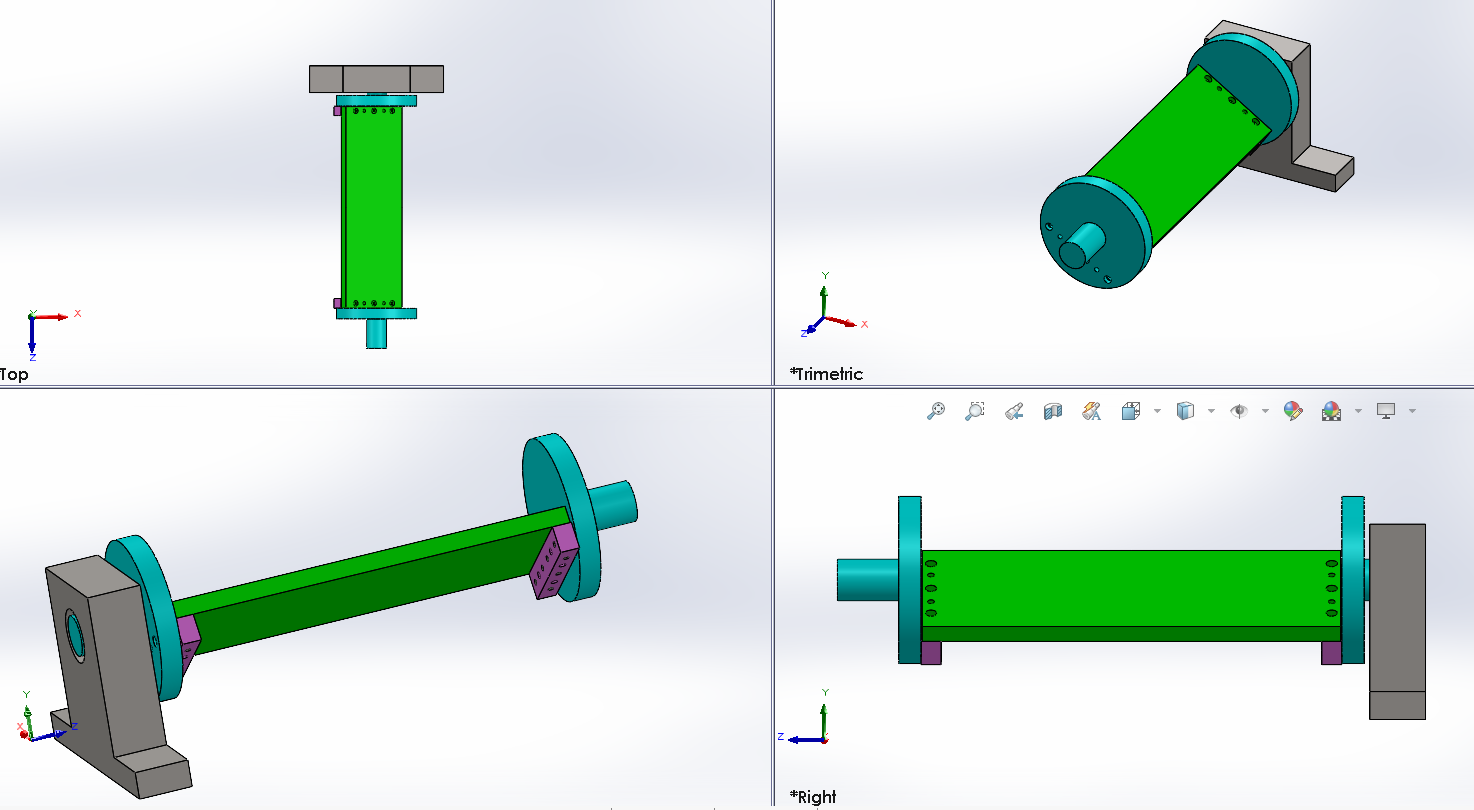Open Dynamic Annotation Views icon
1474x810 pixels.
1091,411
